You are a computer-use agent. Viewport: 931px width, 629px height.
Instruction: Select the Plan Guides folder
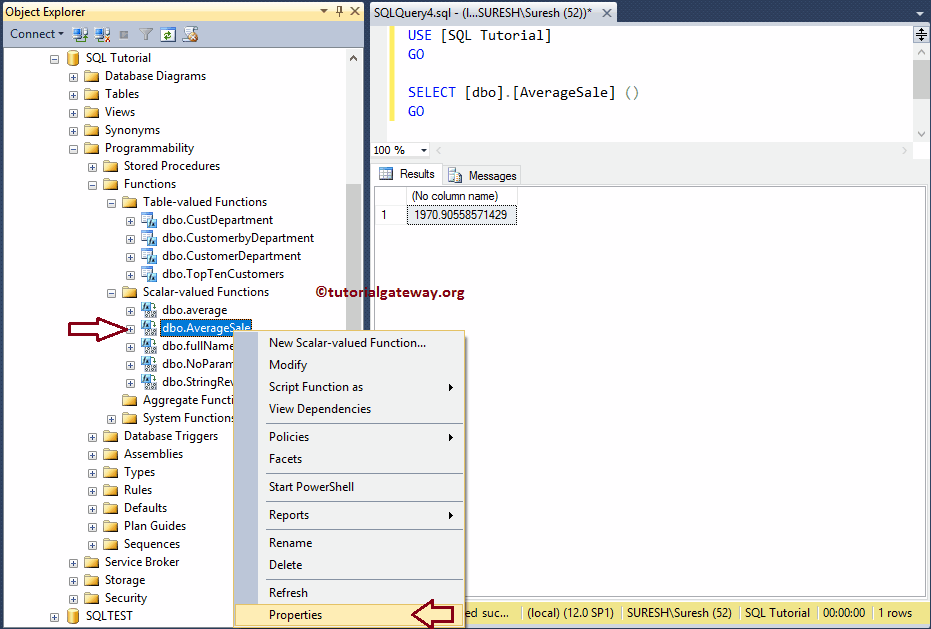pos(154,526)
